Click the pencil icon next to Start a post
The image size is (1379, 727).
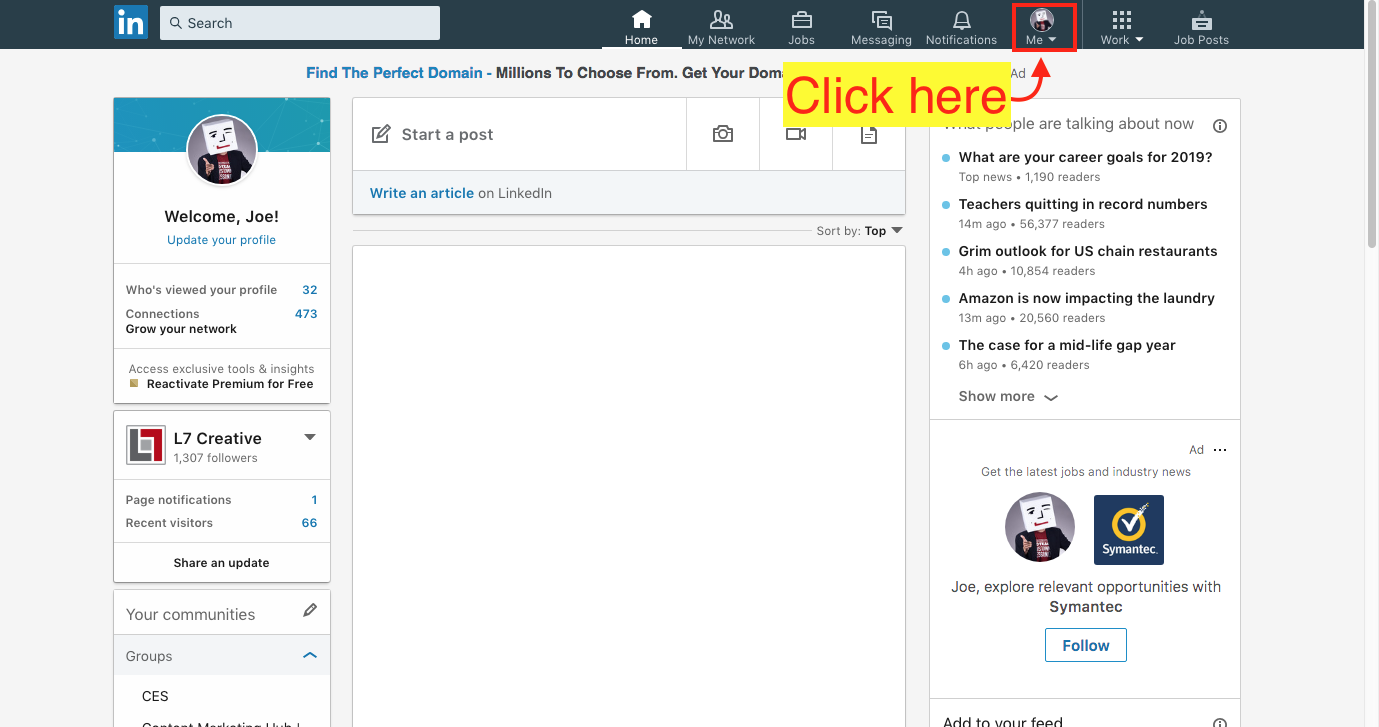click(381, 134)
